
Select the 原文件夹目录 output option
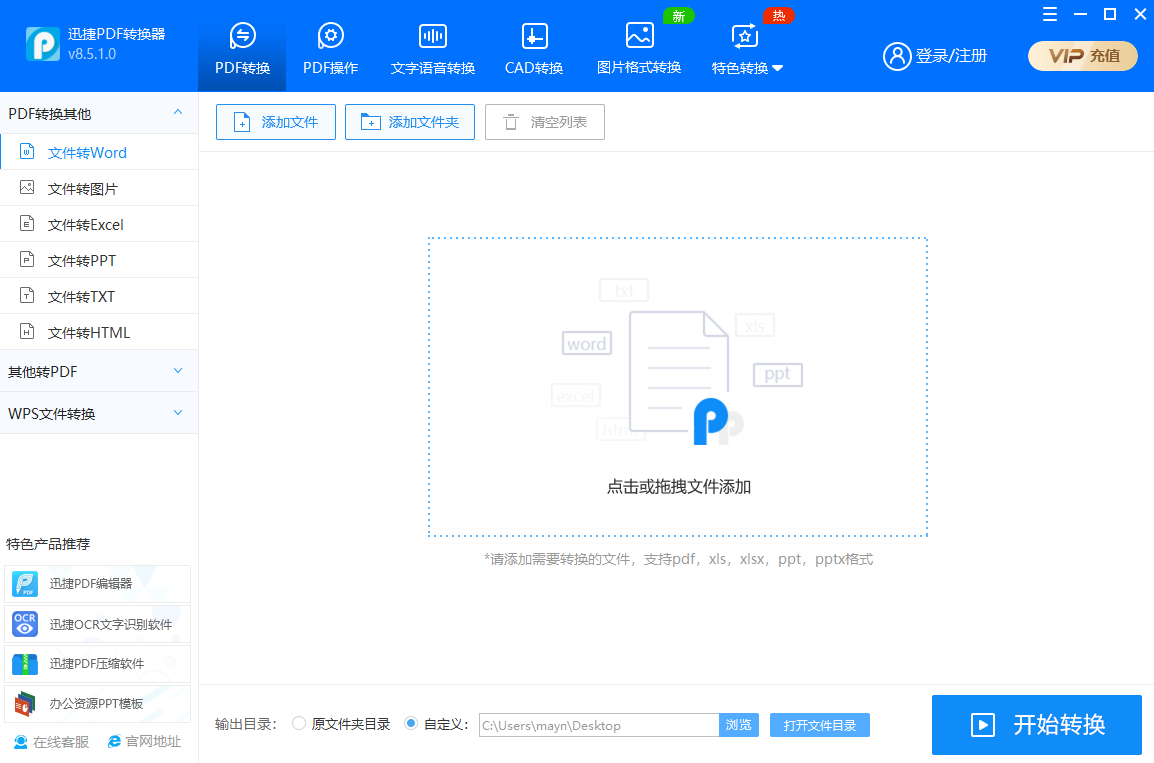click(298, 724)
